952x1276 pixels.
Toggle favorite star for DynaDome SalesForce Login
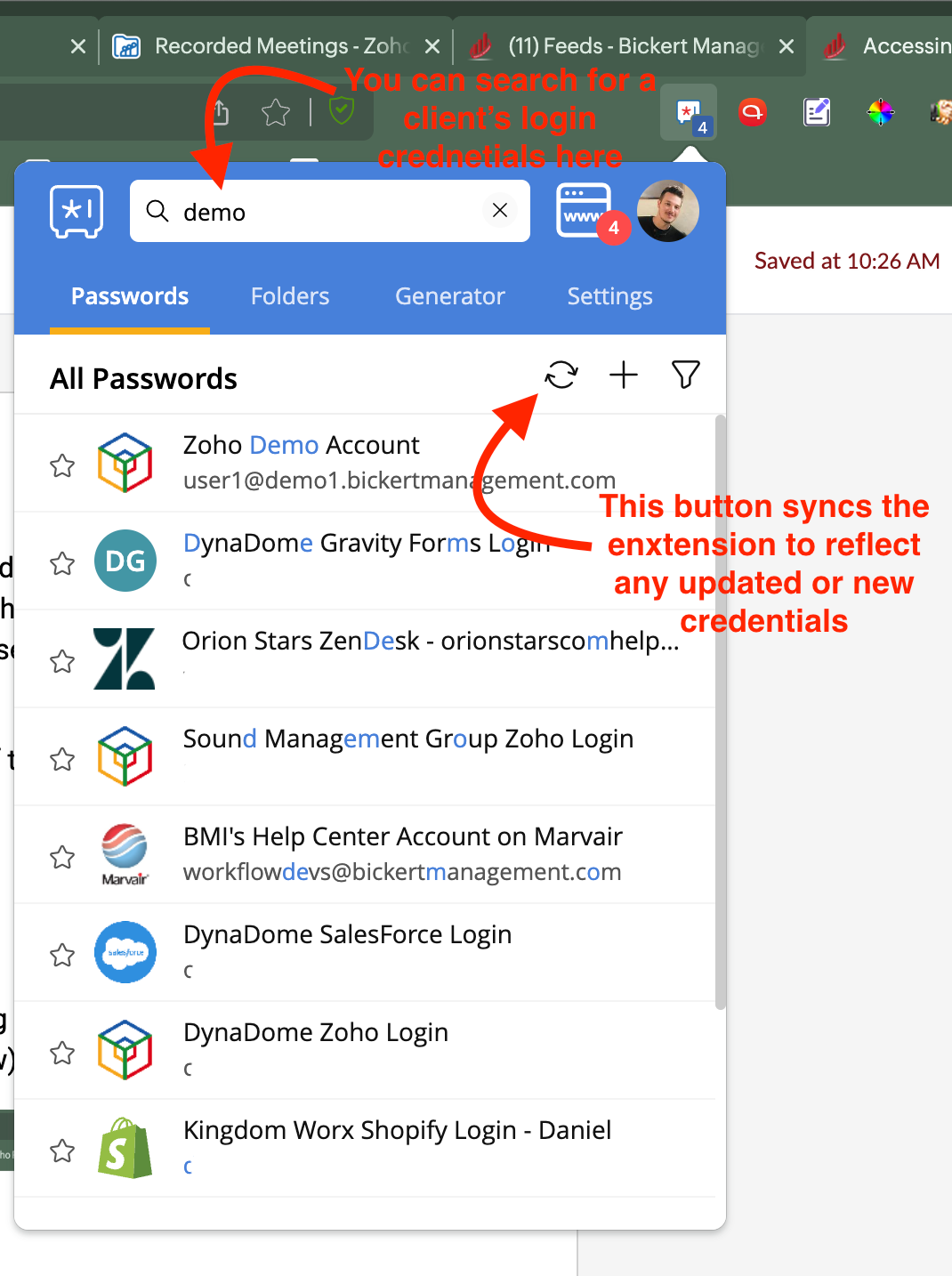pos(62,954)
